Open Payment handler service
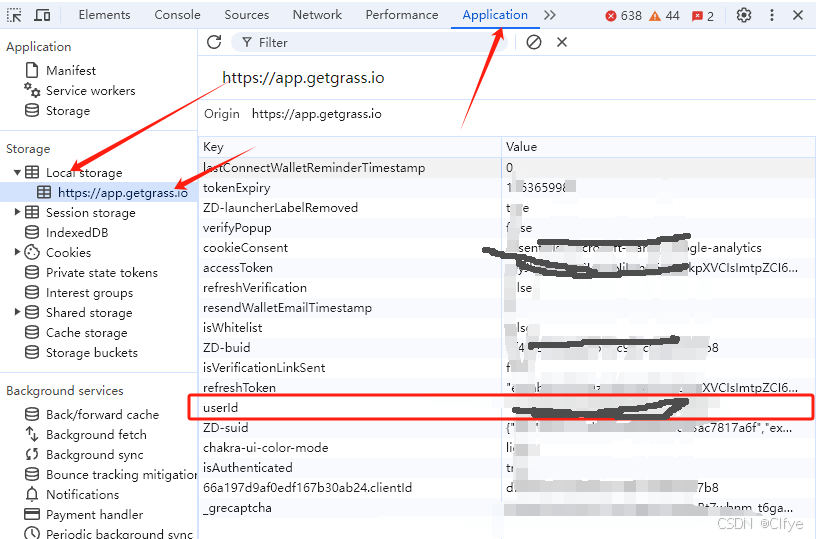816x539 pixels. pos(94,515)
